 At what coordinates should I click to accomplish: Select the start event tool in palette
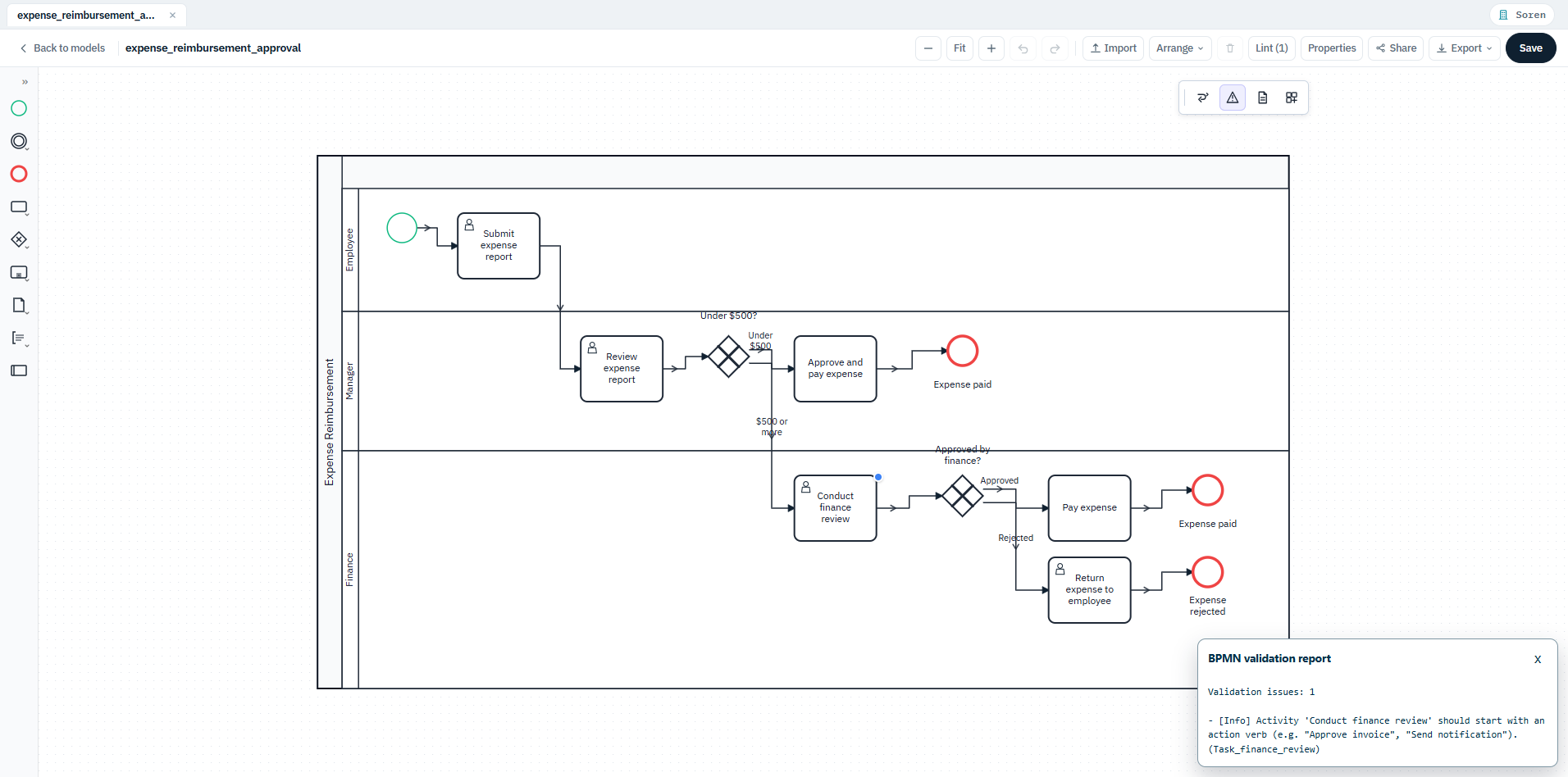point(19,108)
